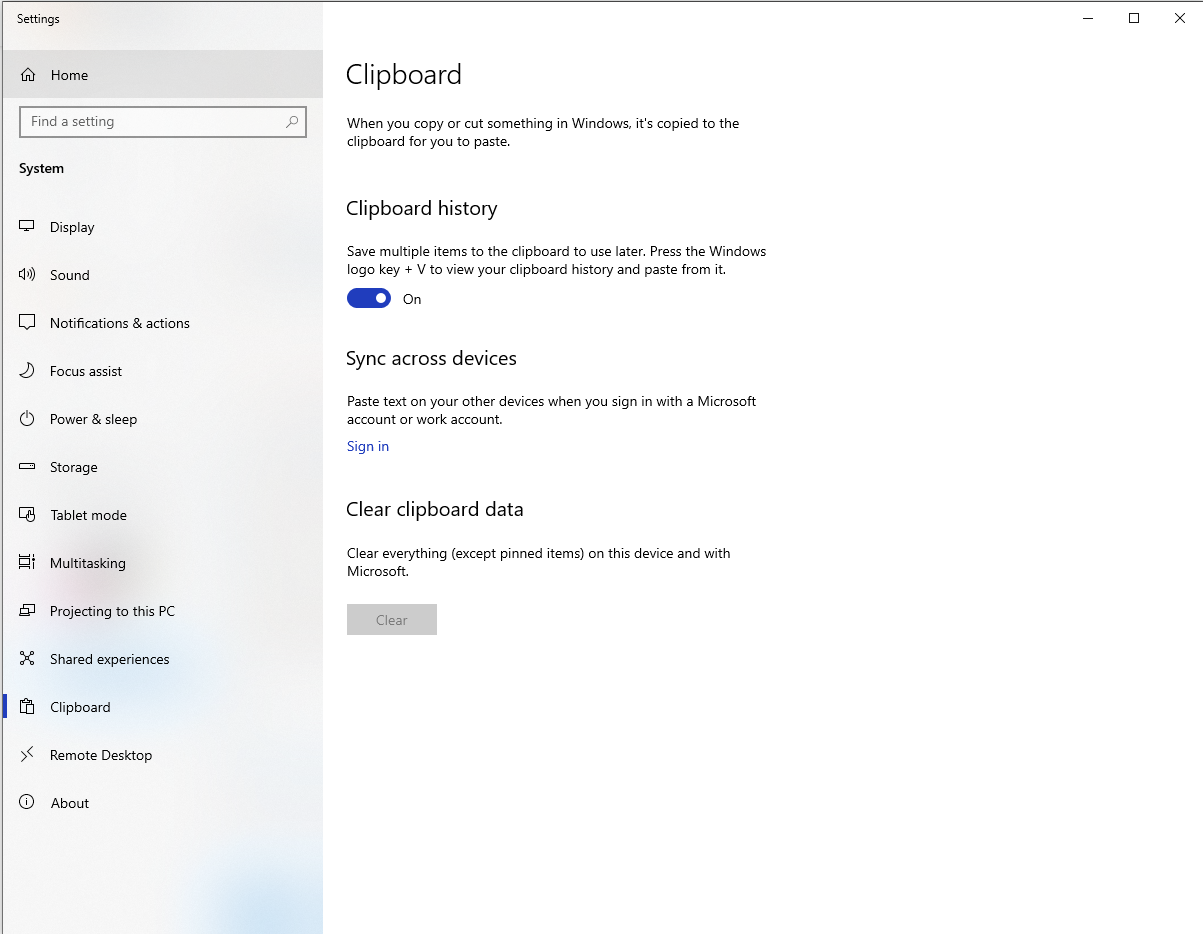1203x934 pixels.
Task: Click the On label beside toggle
Action: click(412, 299)
